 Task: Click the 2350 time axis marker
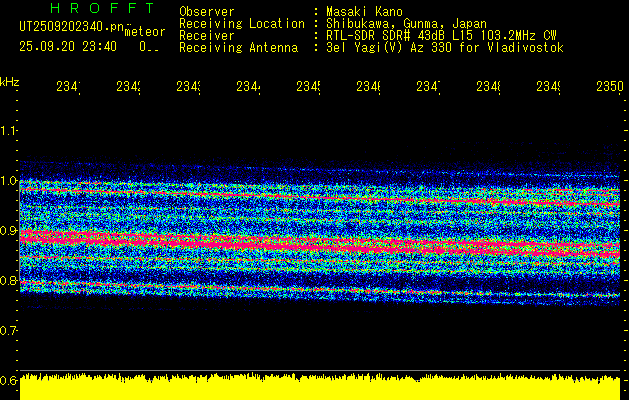point(610,87)
